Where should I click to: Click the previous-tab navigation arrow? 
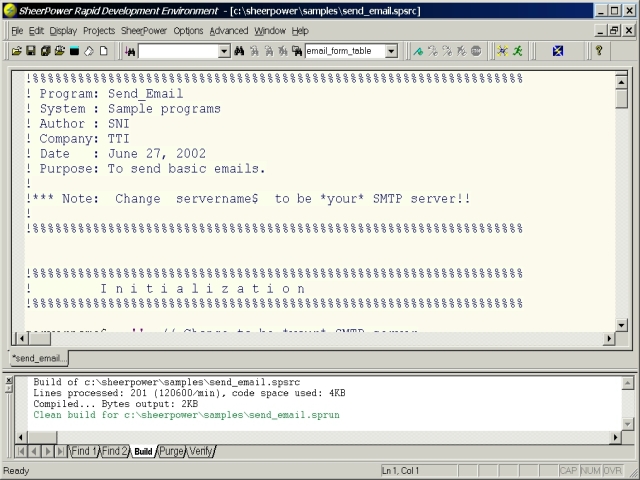(34, 451)
